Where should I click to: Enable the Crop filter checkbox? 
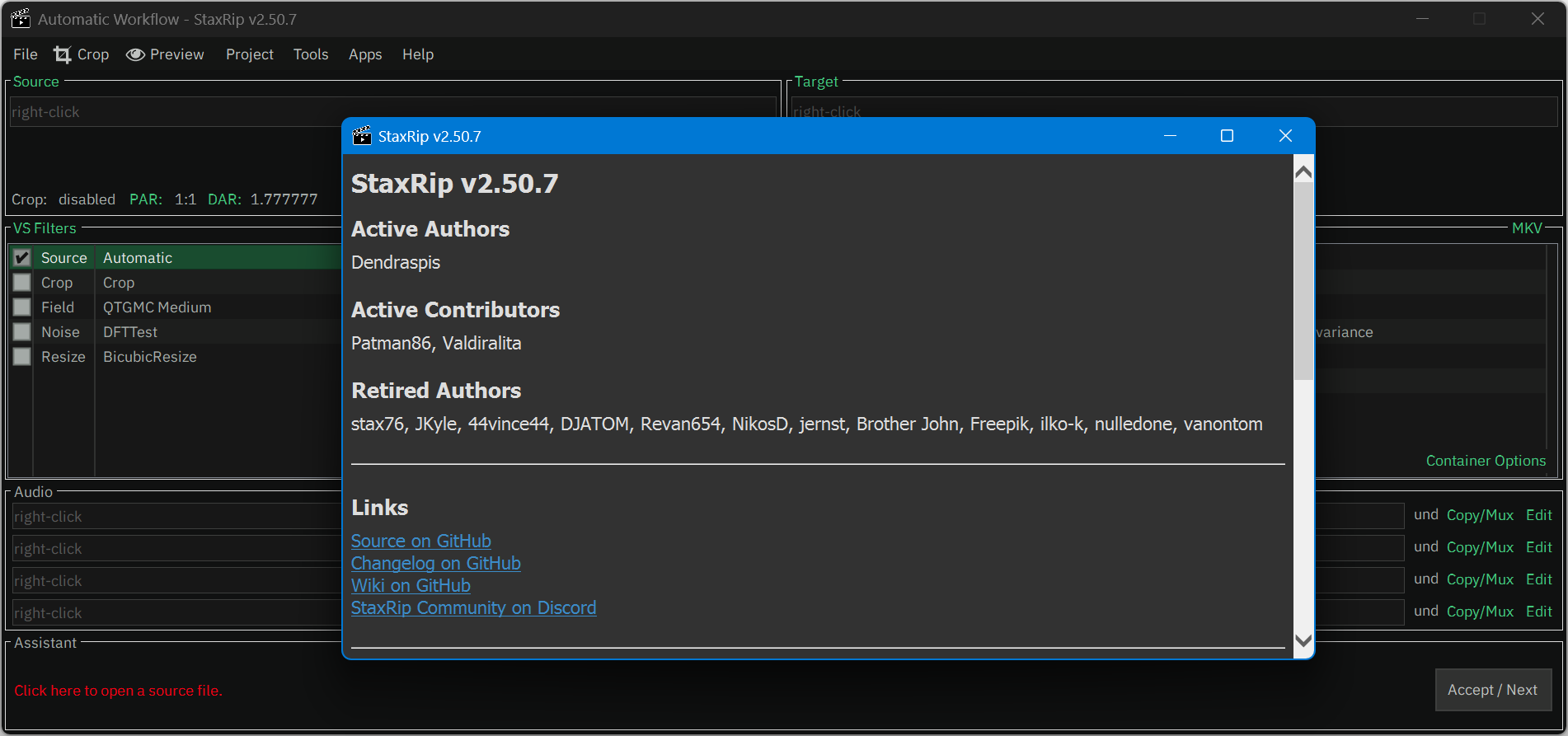22,283
